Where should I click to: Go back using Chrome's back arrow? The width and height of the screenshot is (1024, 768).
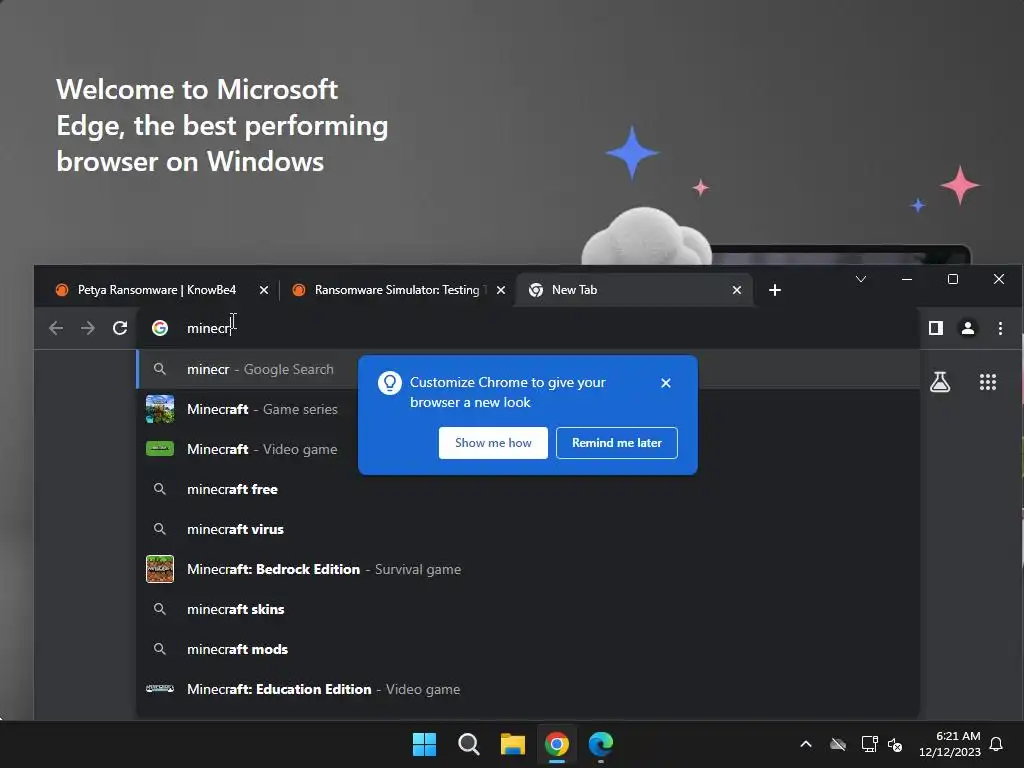tap(56, 328)
